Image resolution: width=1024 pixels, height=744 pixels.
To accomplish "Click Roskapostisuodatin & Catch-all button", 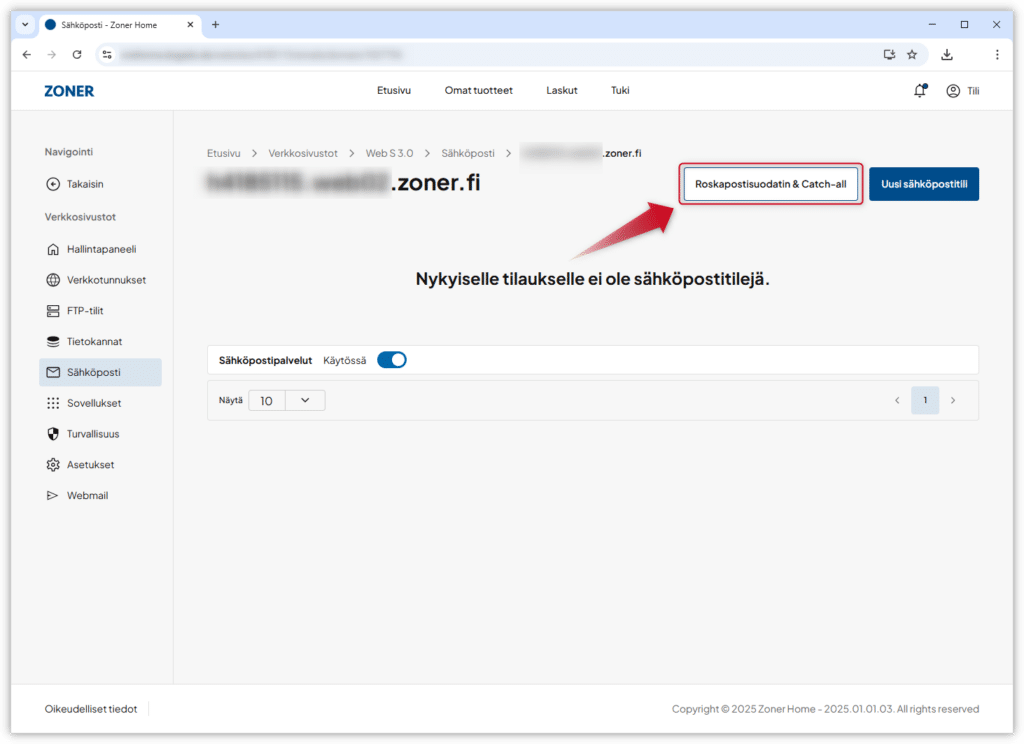I will tap(770, 184).
